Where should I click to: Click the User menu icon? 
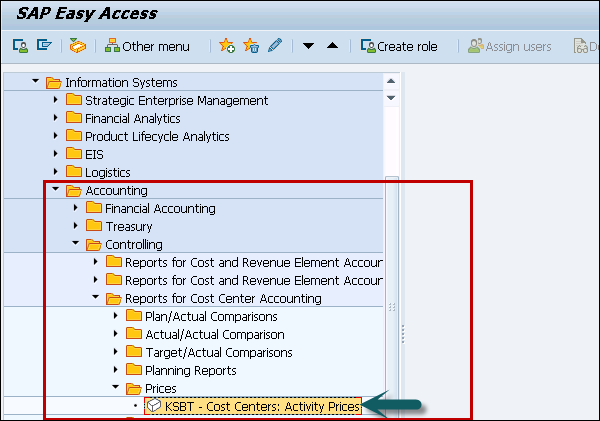coord(20,46)
